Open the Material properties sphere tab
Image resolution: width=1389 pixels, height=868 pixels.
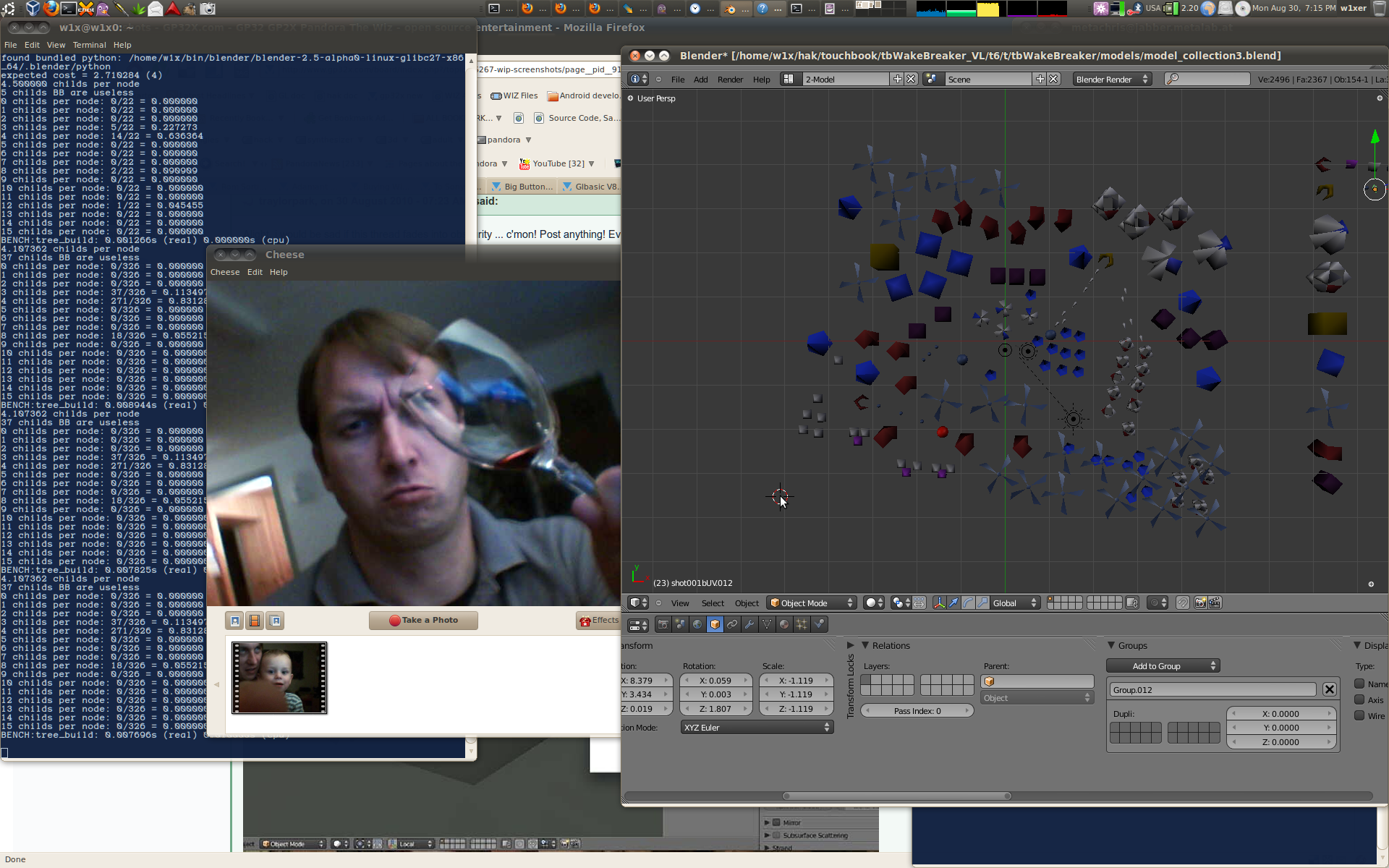(784, 624)
